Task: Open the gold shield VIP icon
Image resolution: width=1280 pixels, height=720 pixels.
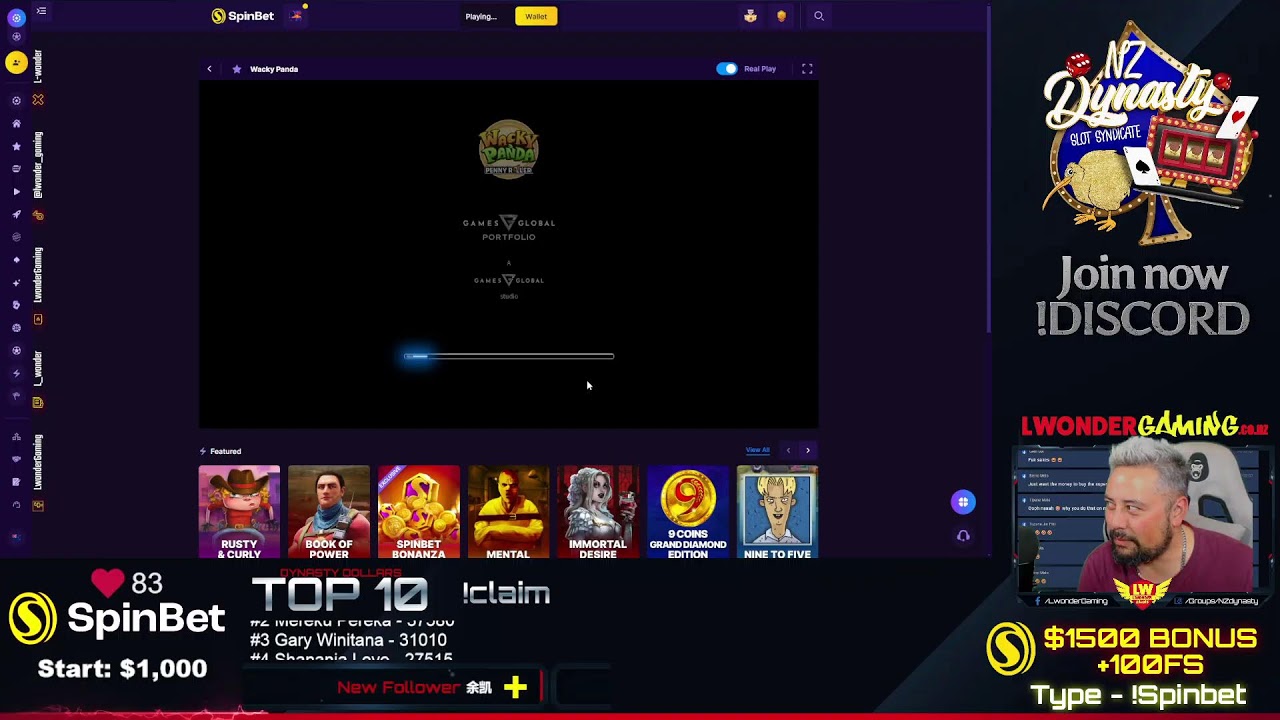Action: pyautogui.click(x=781, y=16)
